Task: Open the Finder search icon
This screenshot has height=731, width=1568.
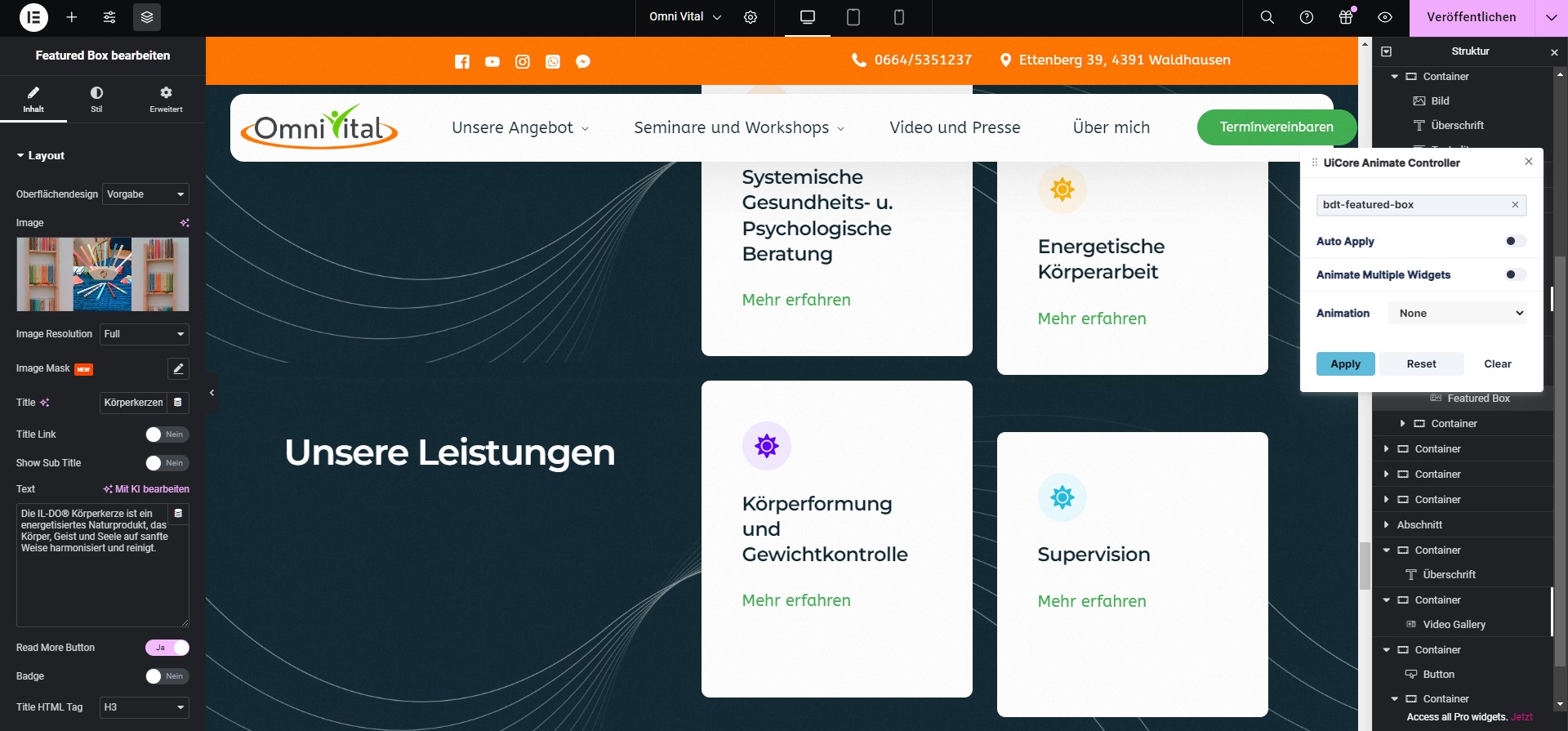Action: click(1267, 17)
